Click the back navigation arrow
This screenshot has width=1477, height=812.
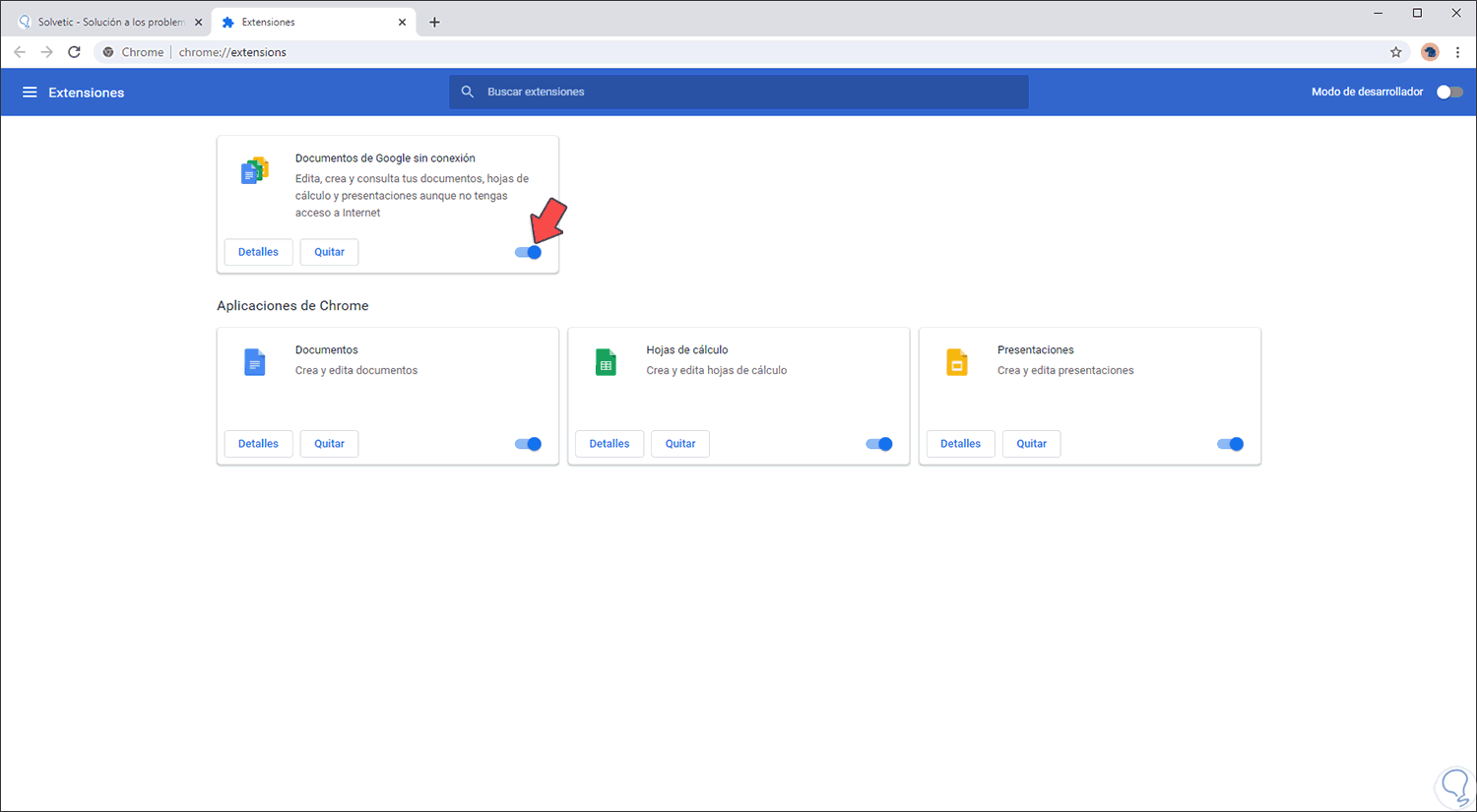(20, 52)
